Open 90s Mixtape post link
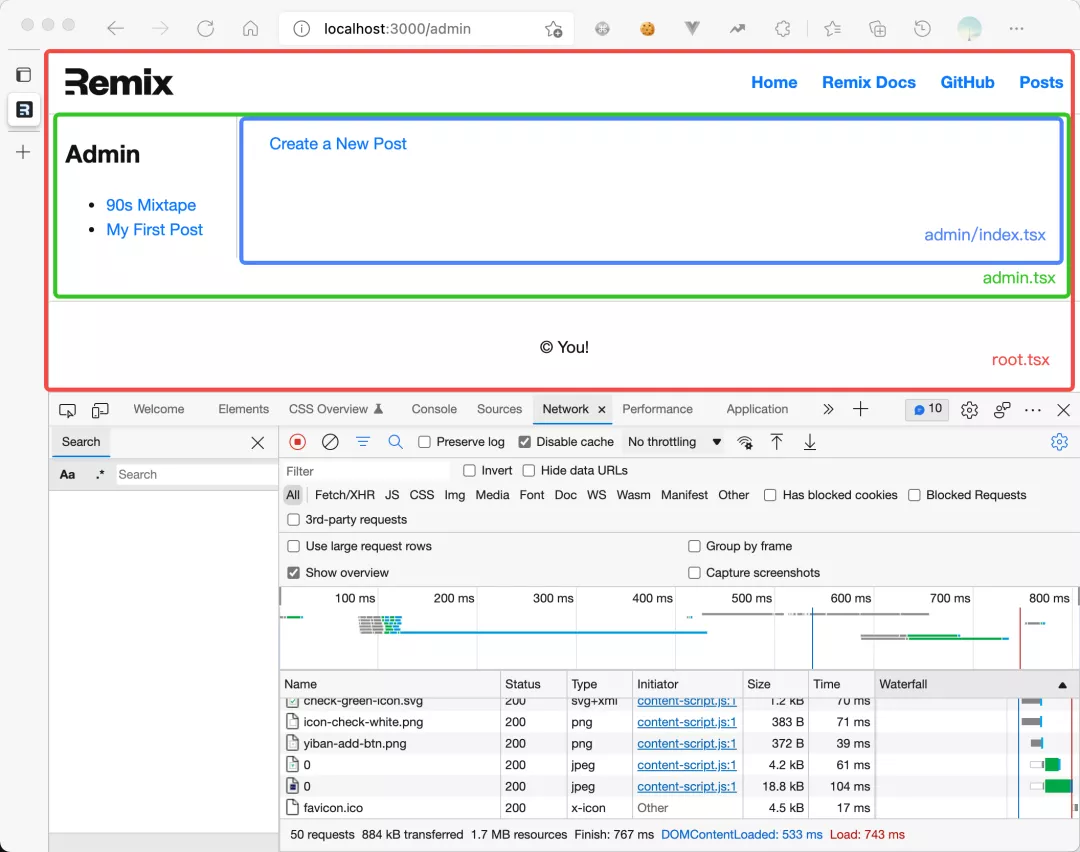 click(x=151, y=205)
